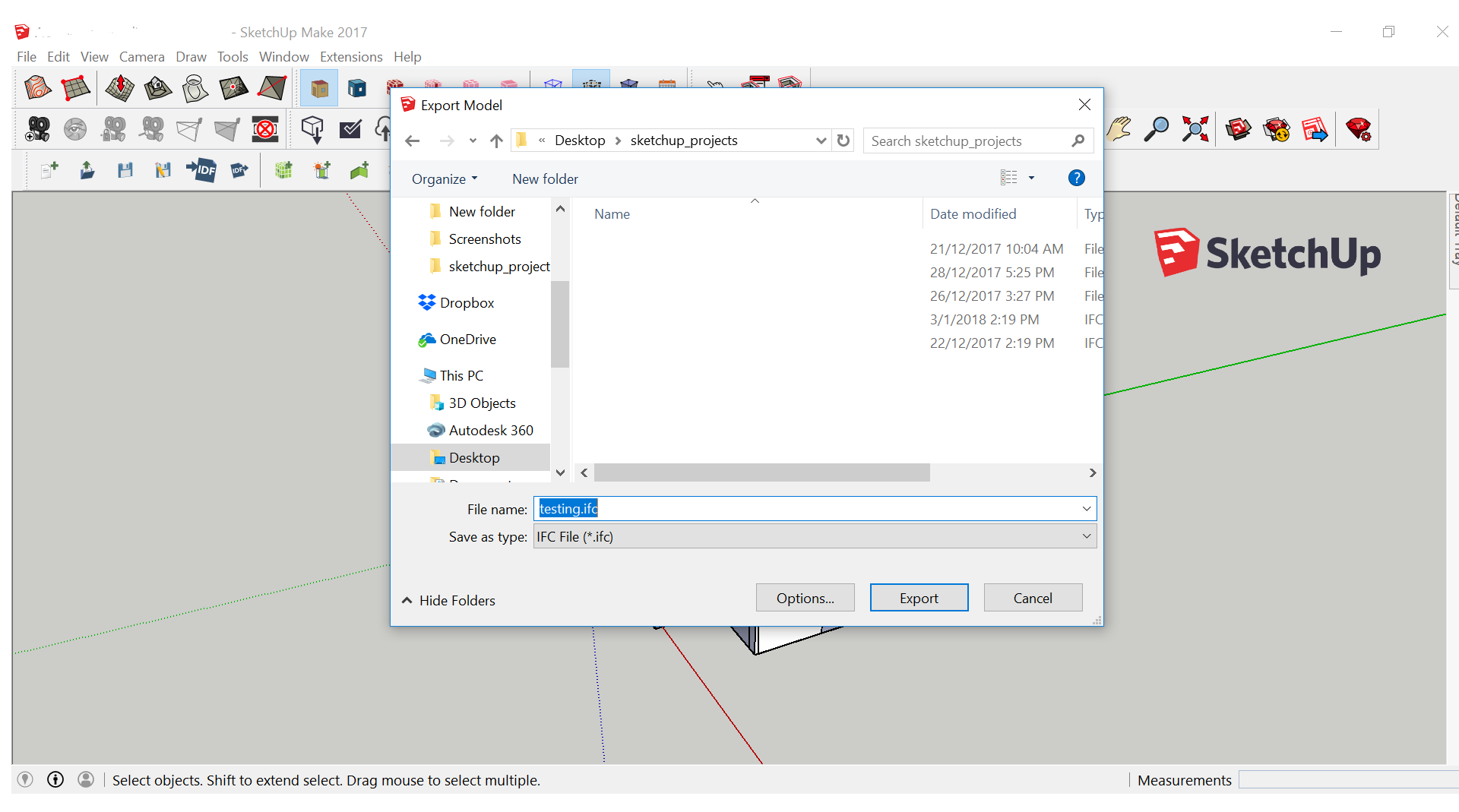Open the Extension Manager ruby gear icon
The height and width of the screenshot is (812, 1459).
[x=1359, y=129]
